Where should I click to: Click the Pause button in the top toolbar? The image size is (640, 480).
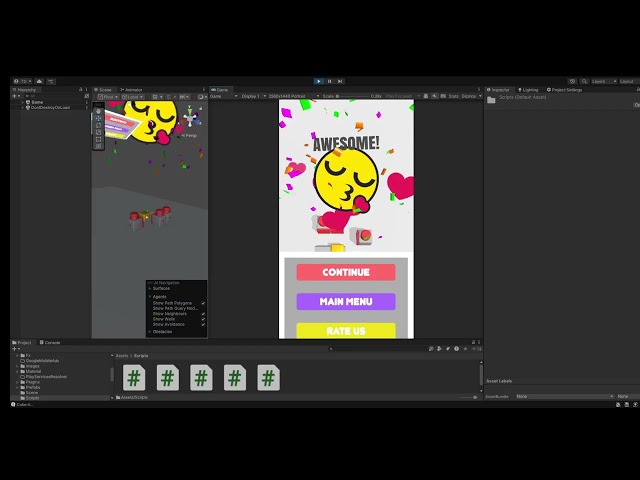329,81
